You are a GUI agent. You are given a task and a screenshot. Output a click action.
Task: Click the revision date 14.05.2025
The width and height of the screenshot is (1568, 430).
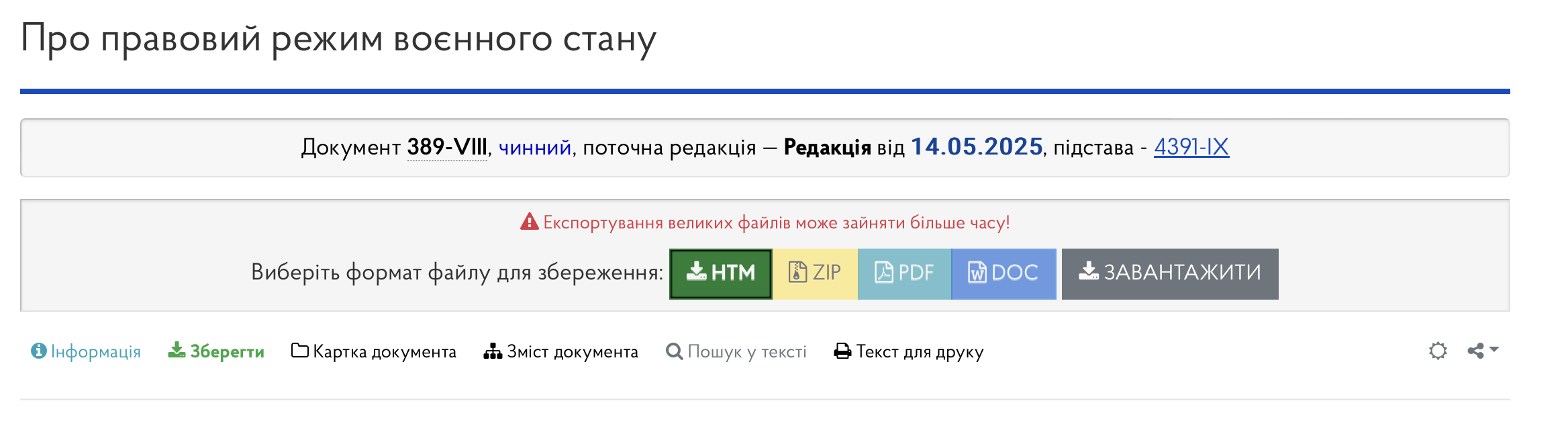tap(976, 146)
